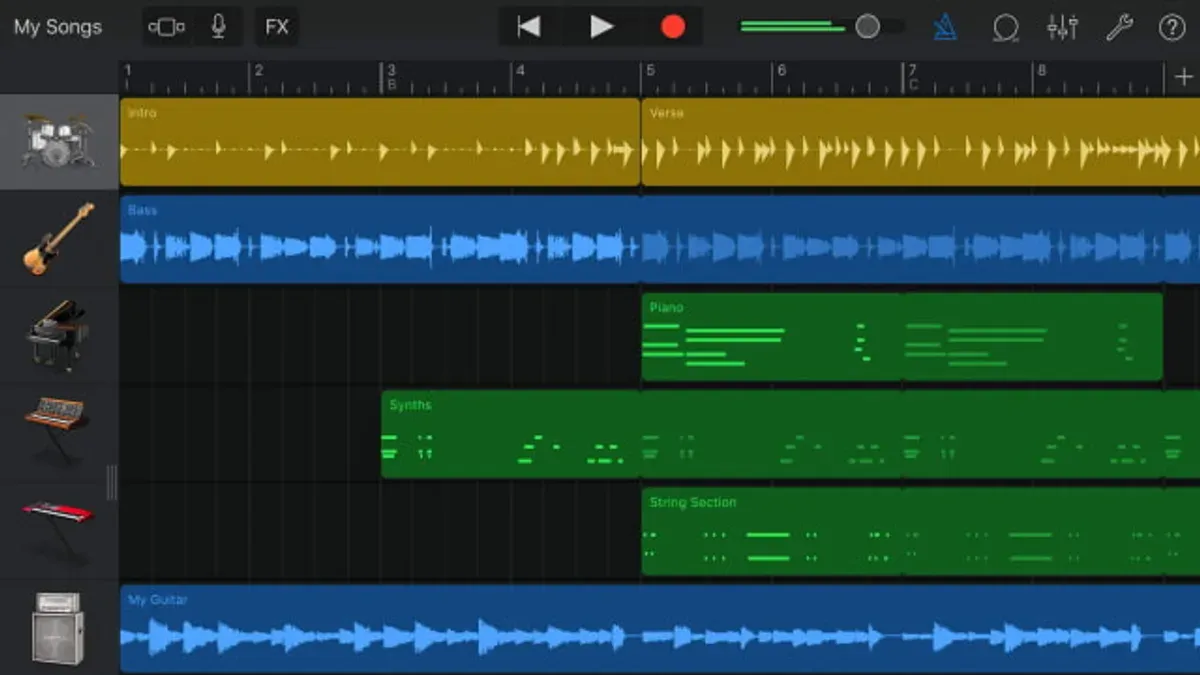Select the Bass guitar track icon
This screenshot has width=1200, height=675.
click(x=59, y=238)
